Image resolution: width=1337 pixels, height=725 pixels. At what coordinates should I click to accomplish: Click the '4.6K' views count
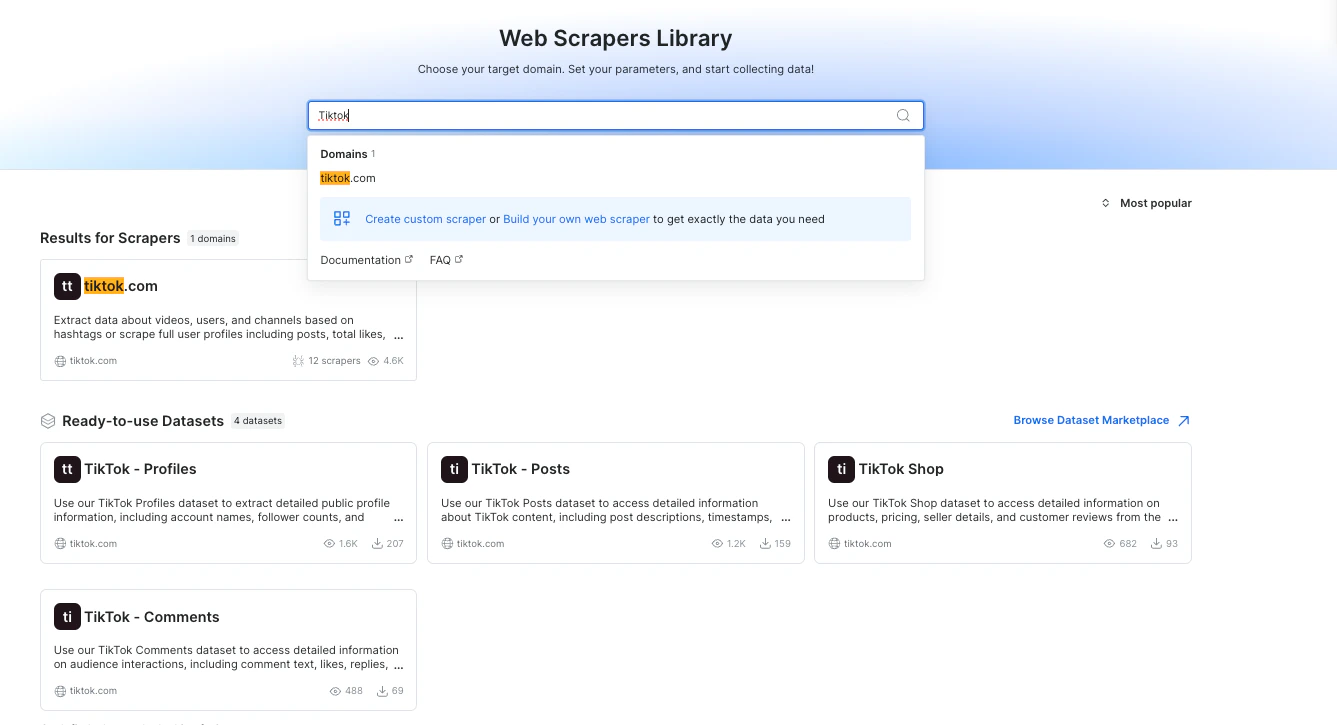(393, 361)
